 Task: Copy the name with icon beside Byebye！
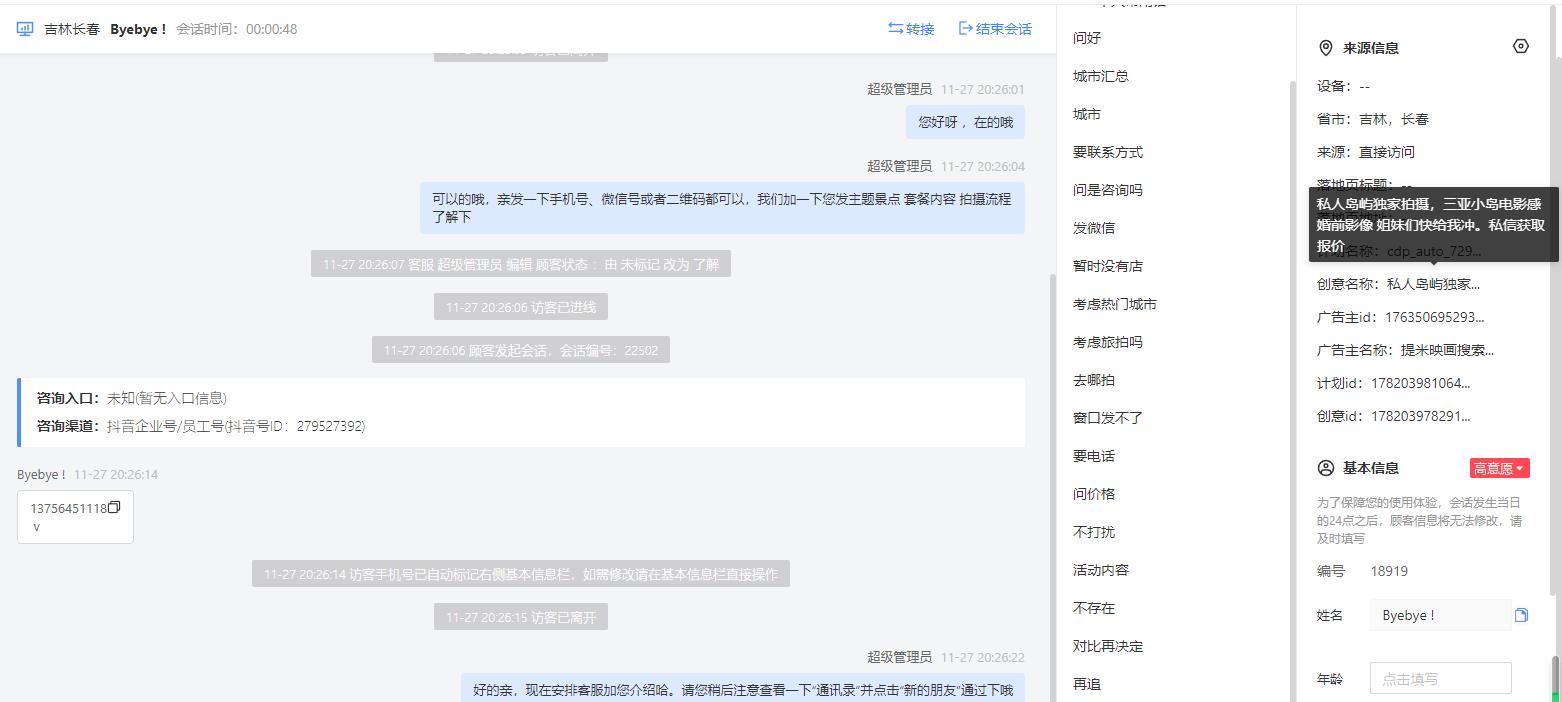point(1521,615)
